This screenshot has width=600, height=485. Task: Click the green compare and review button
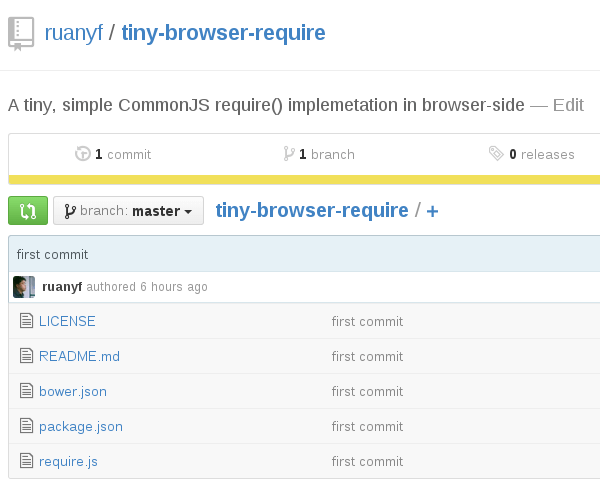pyautogui.click(x=28, y=211)
